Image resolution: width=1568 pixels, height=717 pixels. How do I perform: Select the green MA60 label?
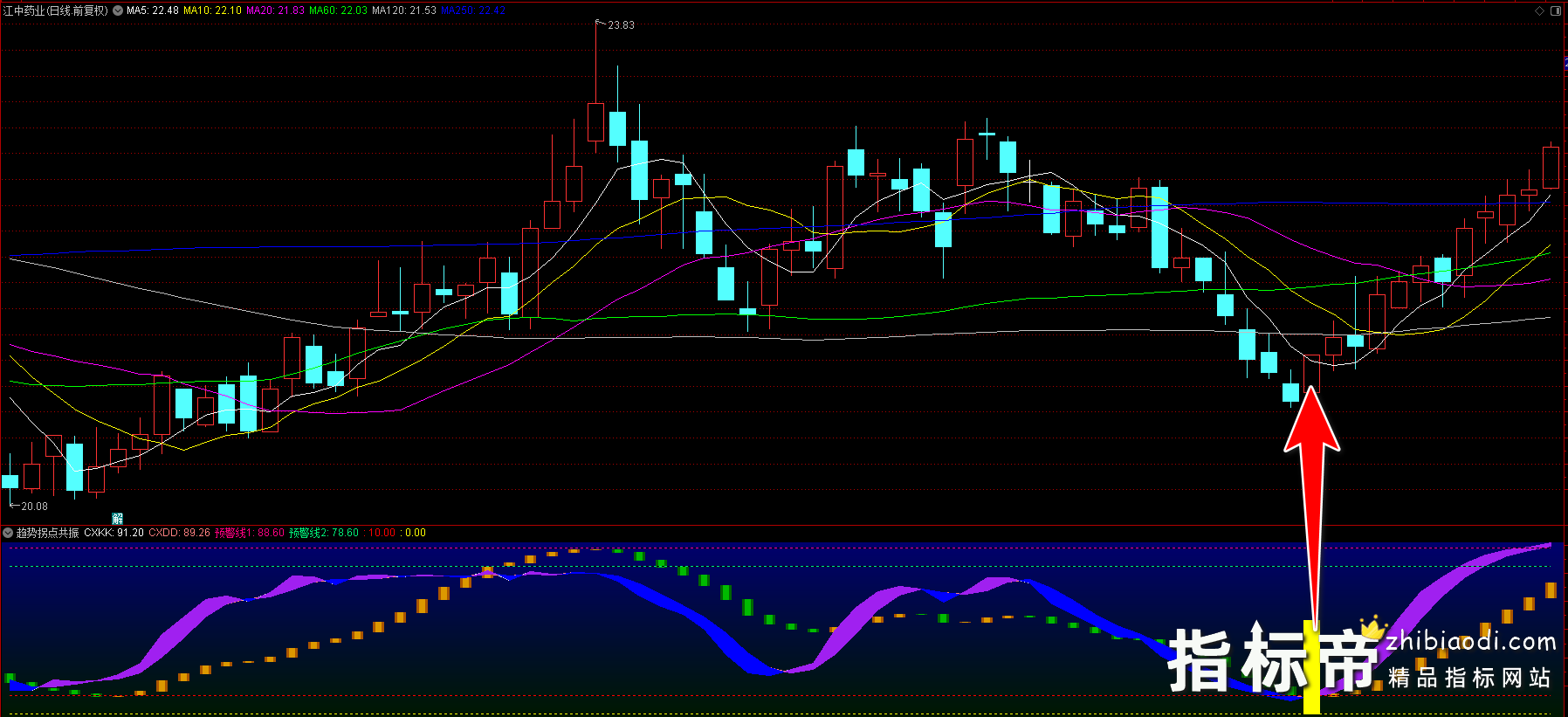point(338,10)
